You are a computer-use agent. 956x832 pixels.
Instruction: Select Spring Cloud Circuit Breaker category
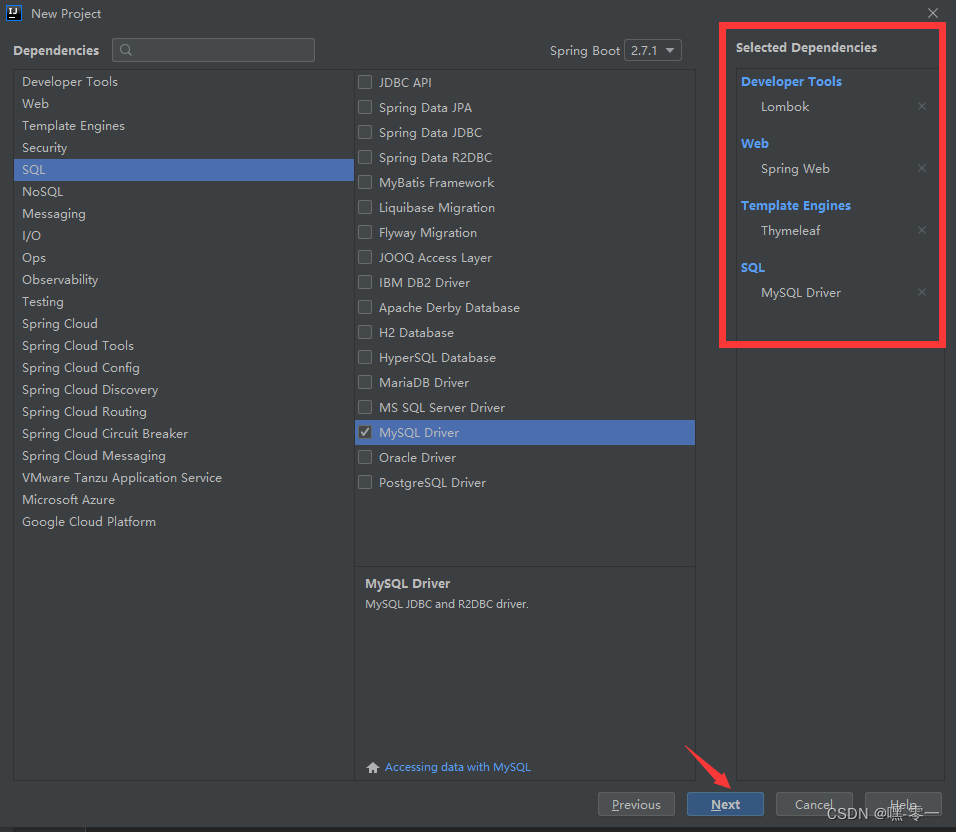(184, 433)
